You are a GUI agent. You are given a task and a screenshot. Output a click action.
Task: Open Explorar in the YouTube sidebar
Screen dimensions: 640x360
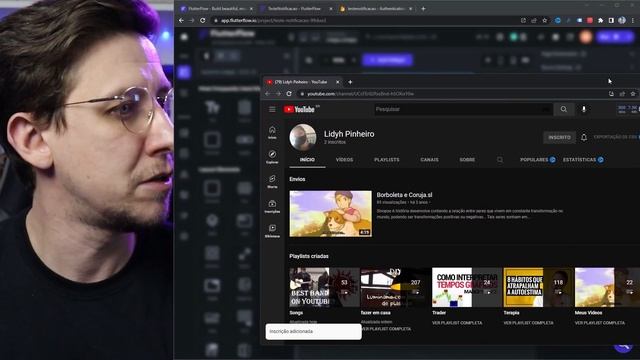[x=272, y=157]
